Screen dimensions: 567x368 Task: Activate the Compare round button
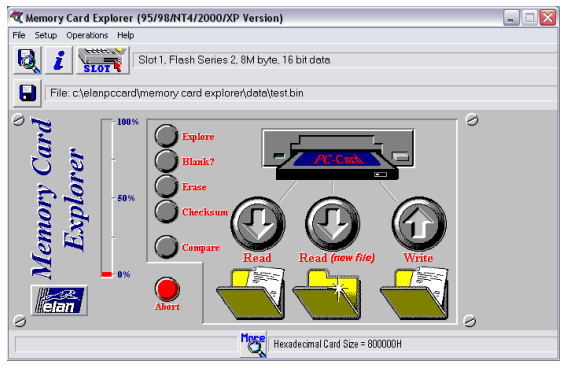[x=166, y=247]
